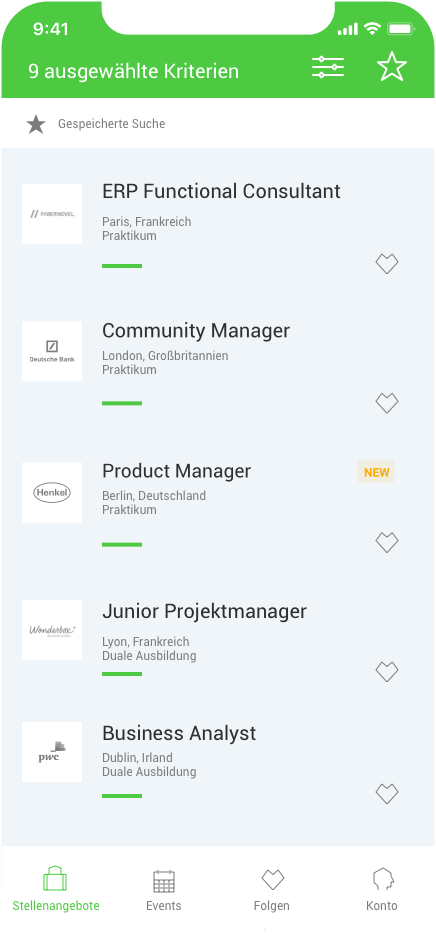Select the Fabernovel company logo
Screen dimensions: 436x940
click(x=52, y=214)
